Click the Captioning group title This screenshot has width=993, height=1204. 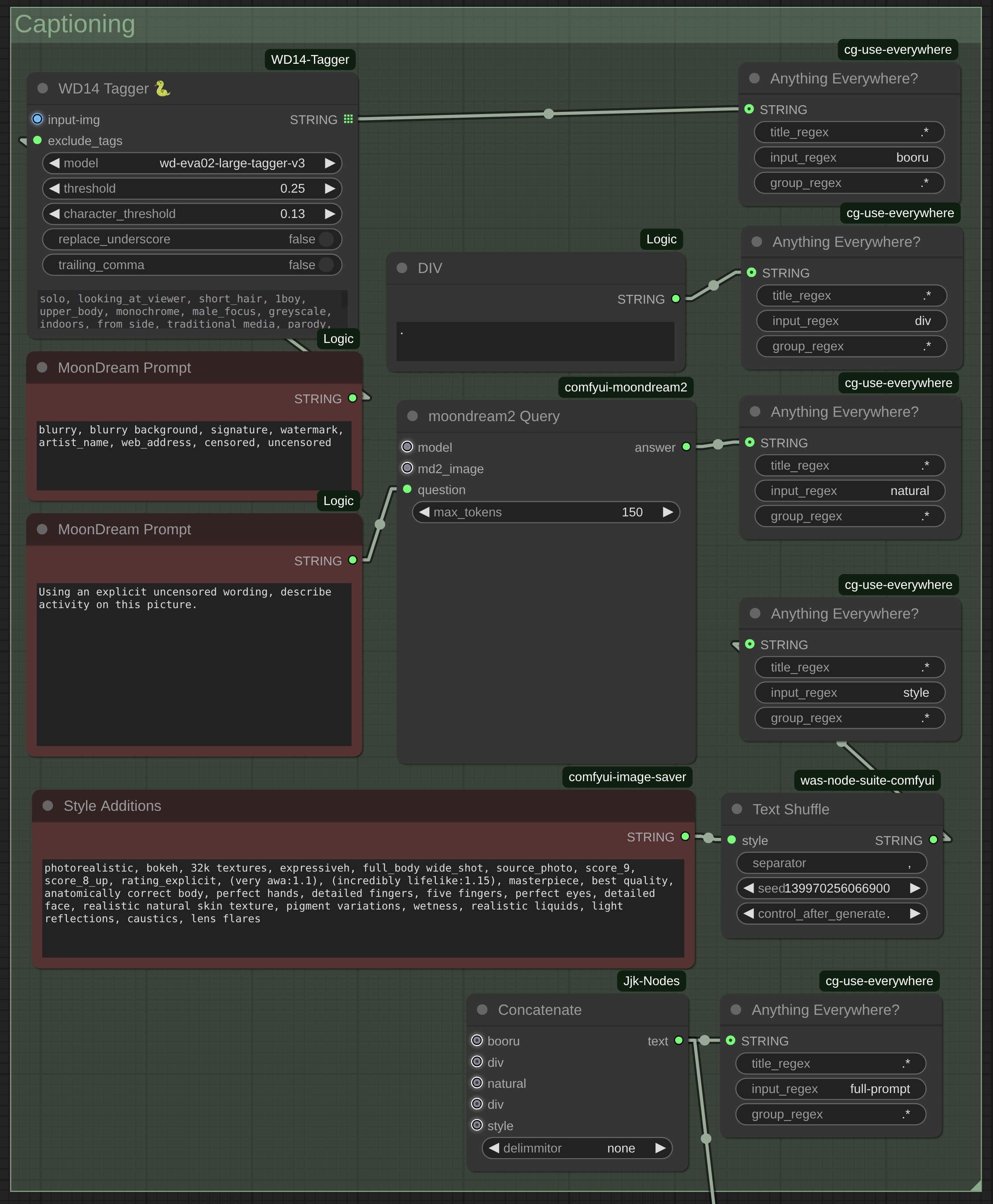point(75,24)
